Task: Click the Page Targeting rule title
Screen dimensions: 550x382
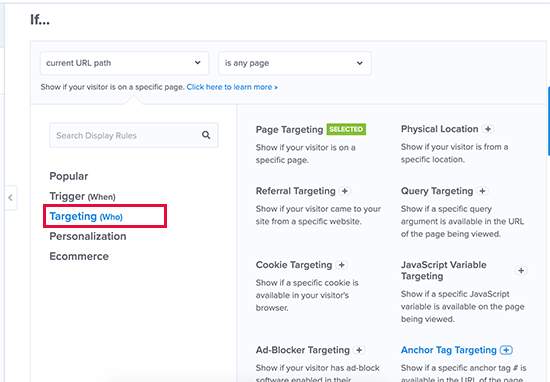Action: pyautogui.click(x=289, y=129)
